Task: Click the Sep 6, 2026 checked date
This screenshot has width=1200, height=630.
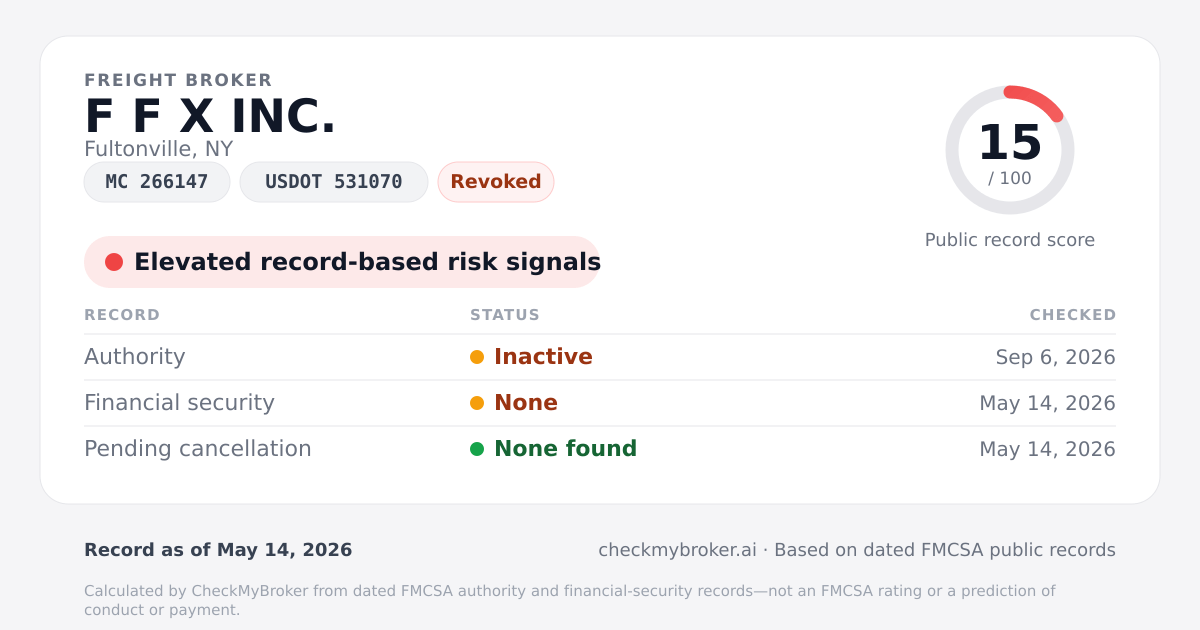Action: click(x=1056, y=357)
